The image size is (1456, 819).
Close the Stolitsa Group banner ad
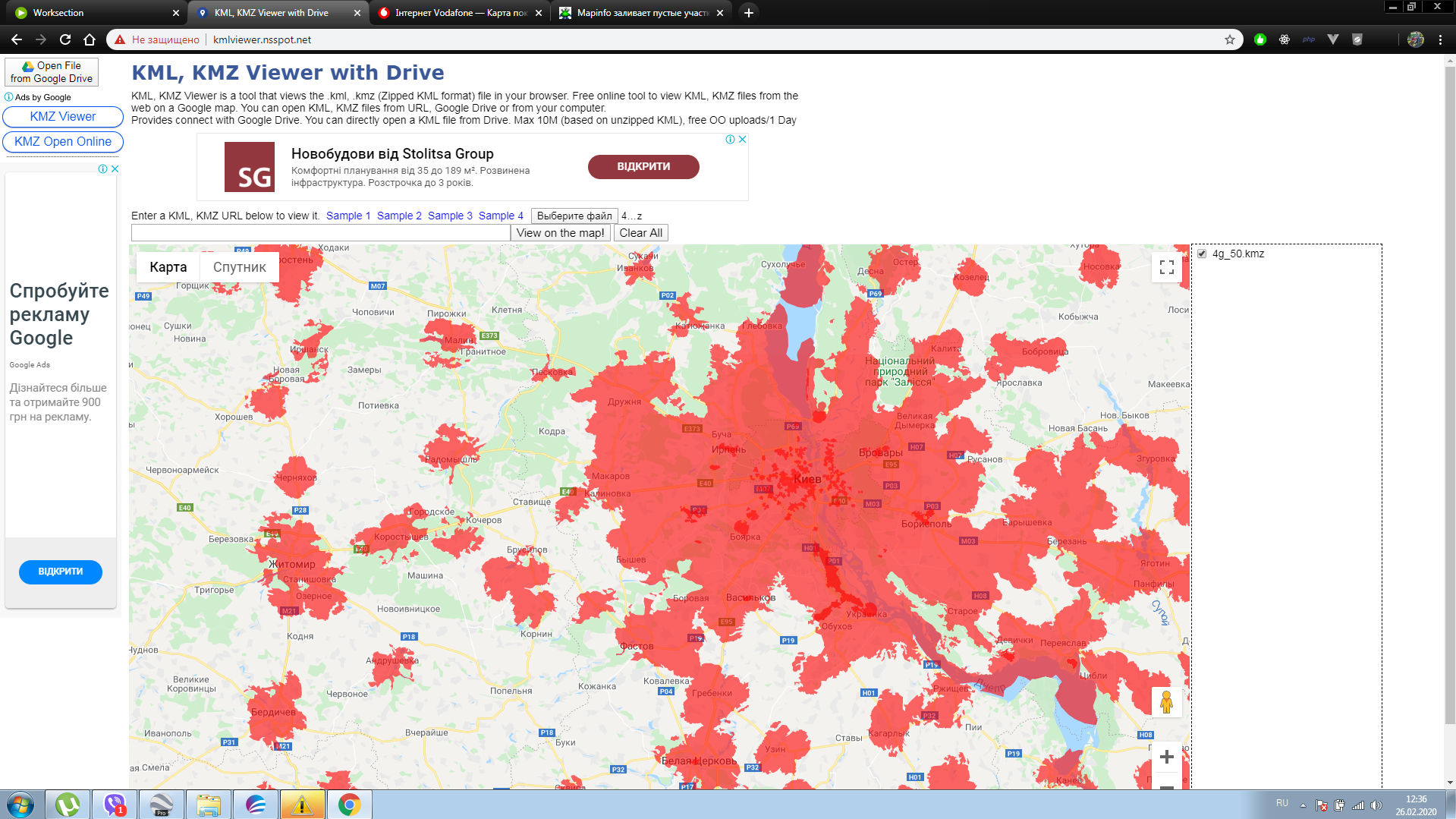[x=743, y=139]
